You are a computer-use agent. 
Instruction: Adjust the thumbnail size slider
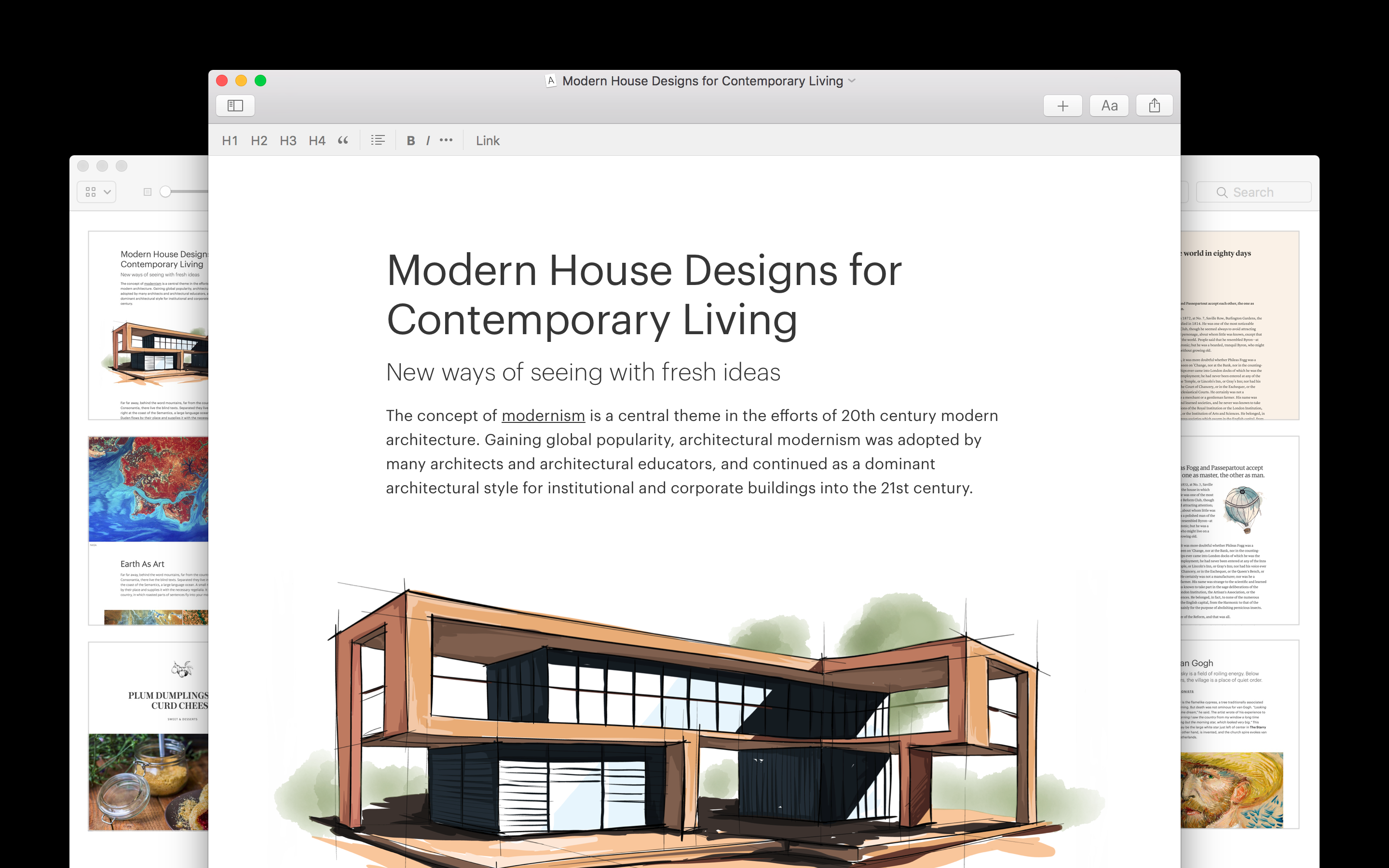click(166, 192)
